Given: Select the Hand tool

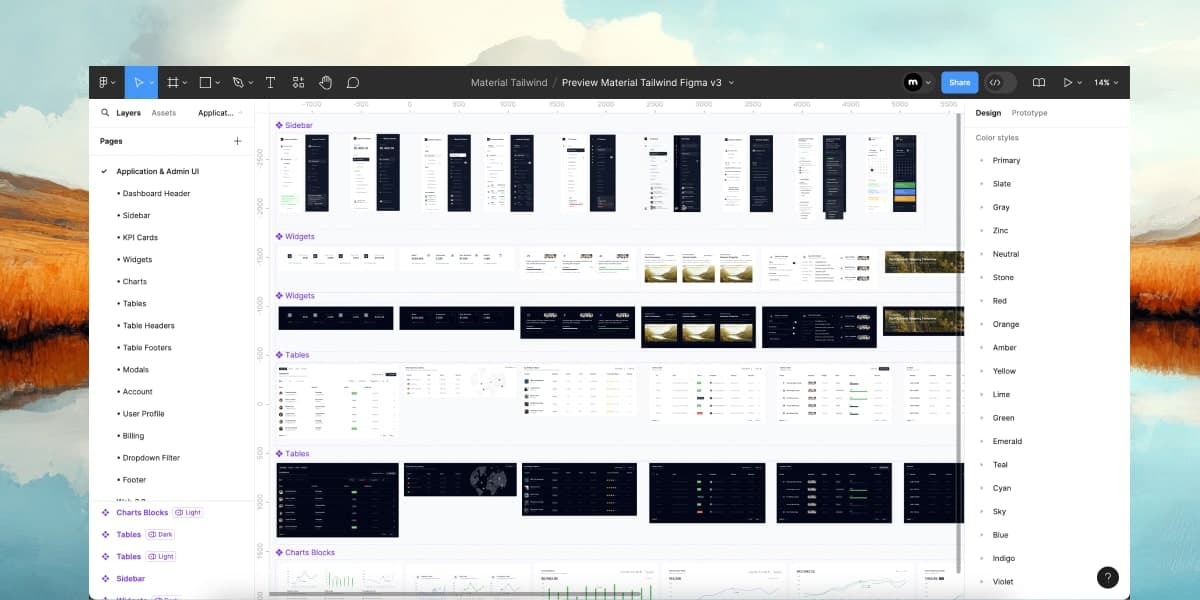Looking at the screenshot, I should [x=325, y=82].
